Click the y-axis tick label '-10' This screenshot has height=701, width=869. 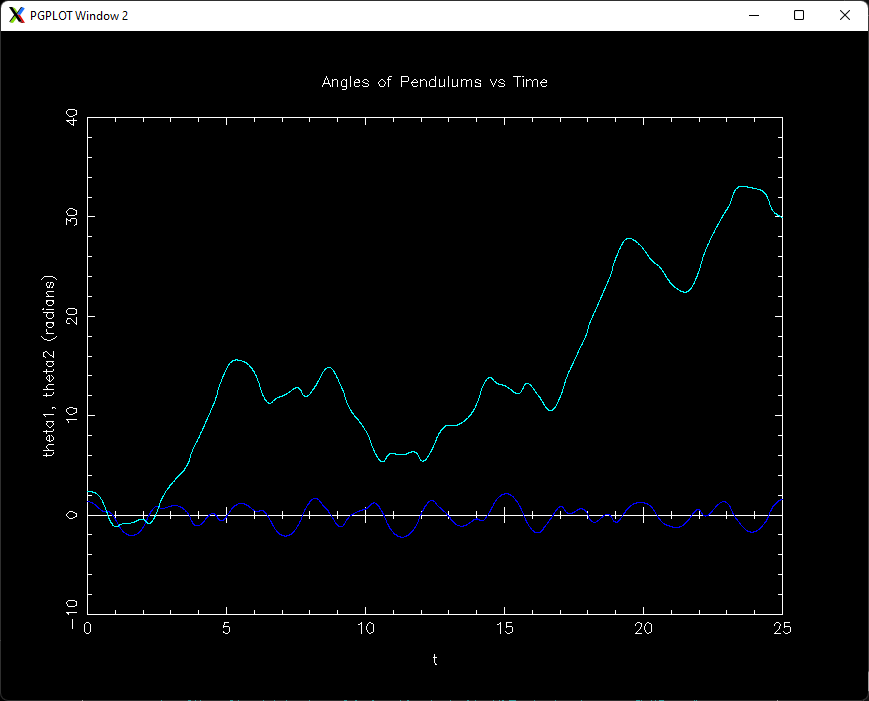[72, 614]
